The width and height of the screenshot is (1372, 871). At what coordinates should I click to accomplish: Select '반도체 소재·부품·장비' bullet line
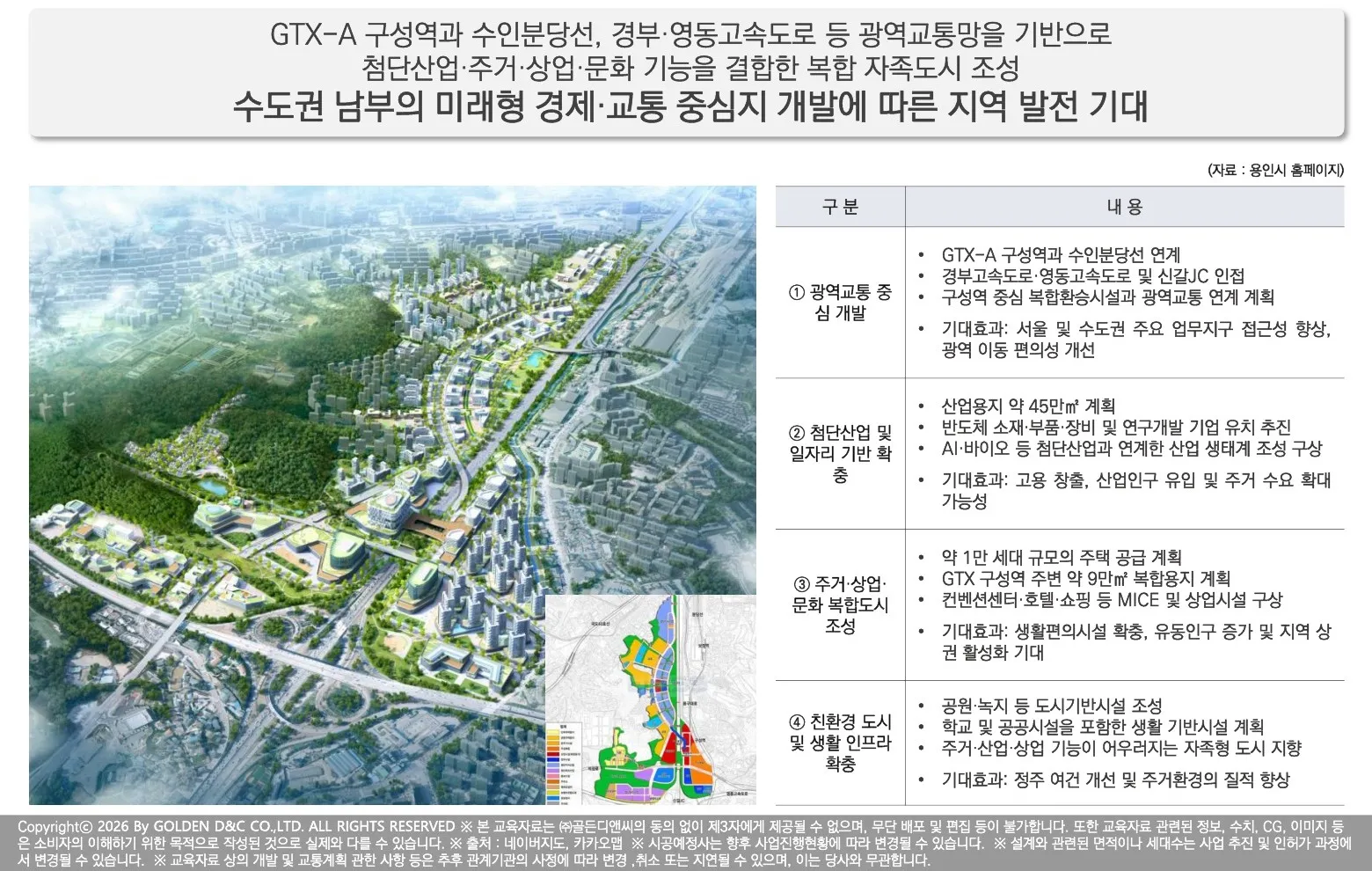pyautogui.click(x=1116, y=427)
